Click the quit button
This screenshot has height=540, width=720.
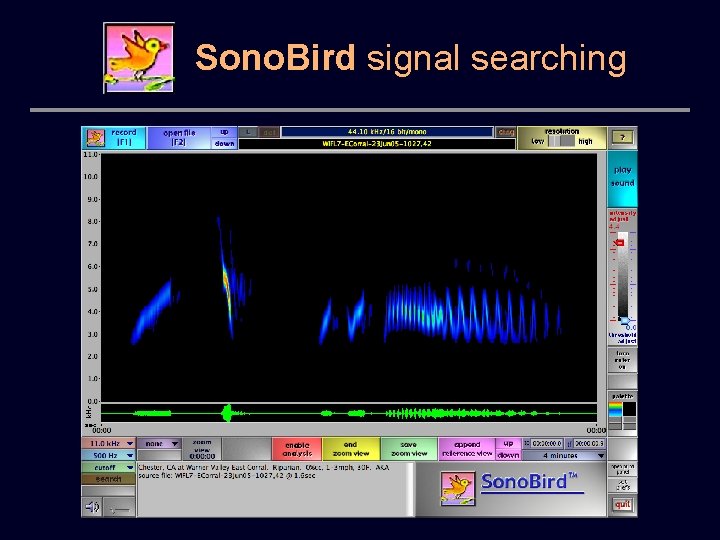tap(622, 505)
